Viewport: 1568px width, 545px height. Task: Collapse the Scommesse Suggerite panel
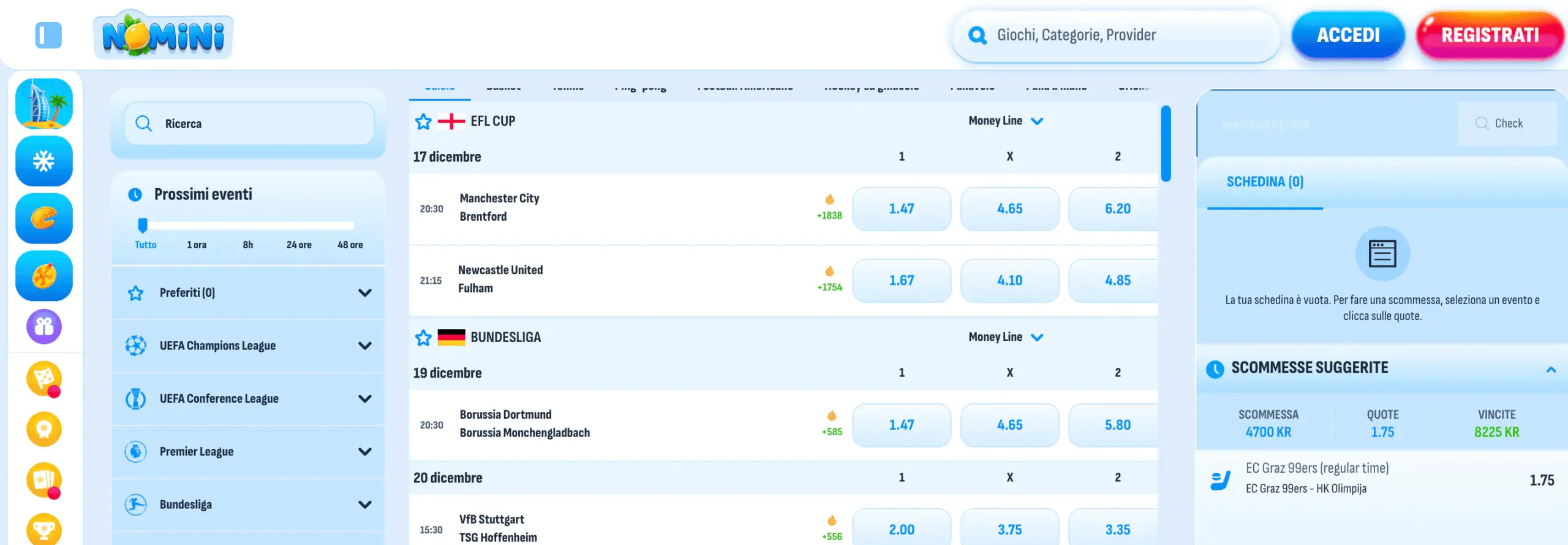pos(1551,369)
